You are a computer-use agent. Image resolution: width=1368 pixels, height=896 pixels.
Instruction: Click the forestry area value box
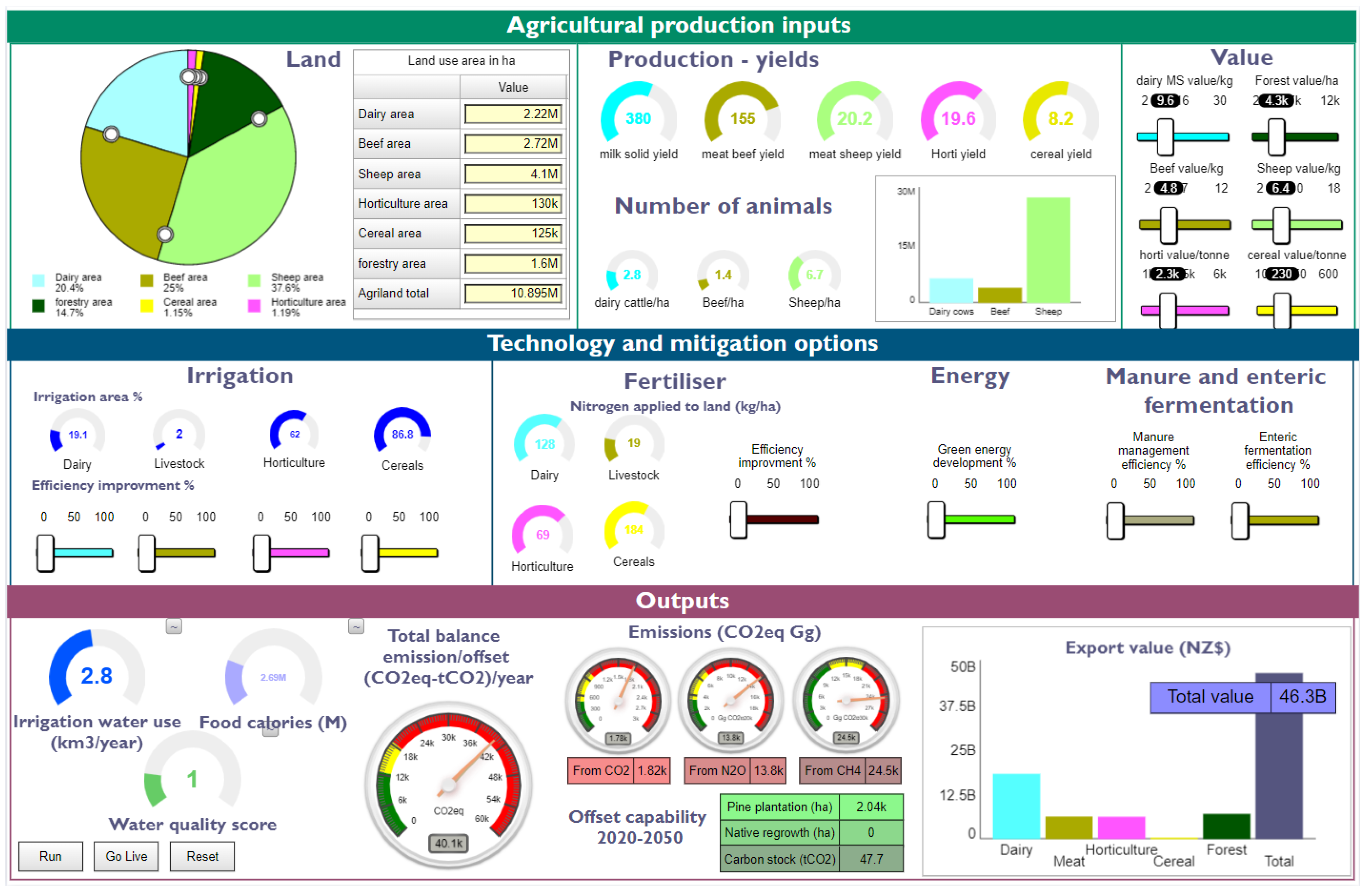pos(513,263)
